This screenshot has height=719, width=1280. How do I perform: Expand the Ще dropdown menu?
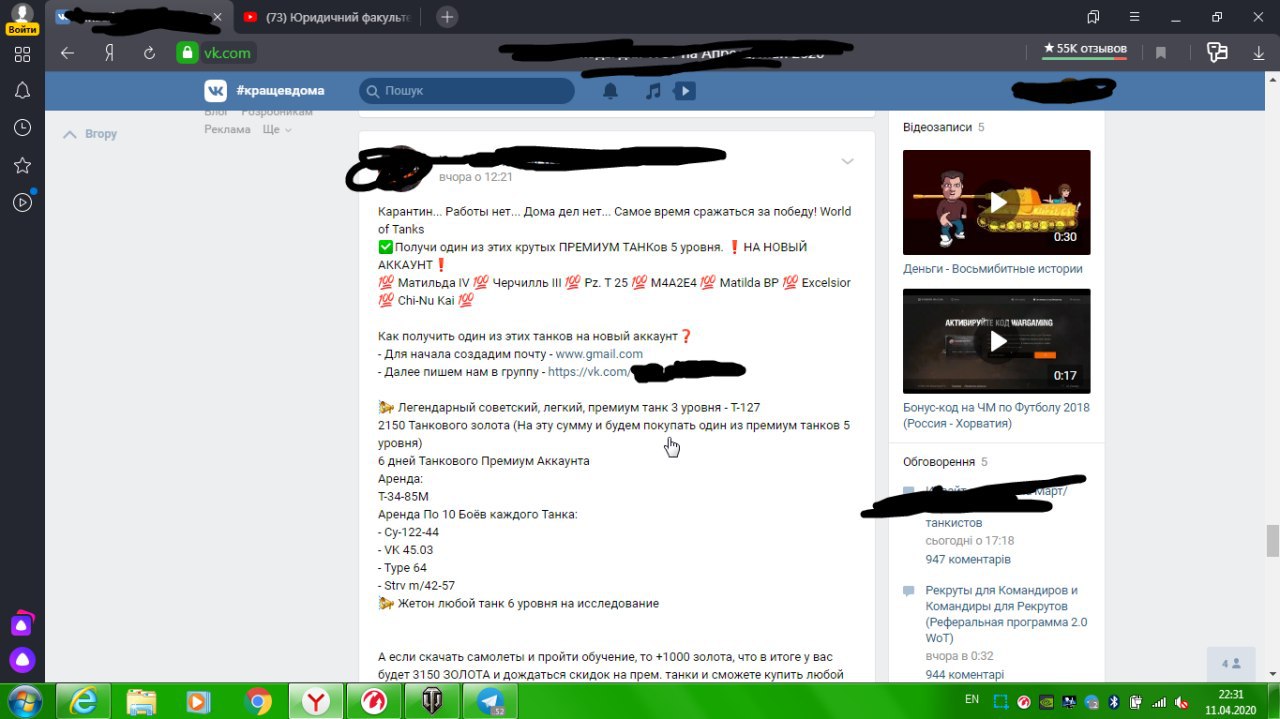pyautogui.click(x=277, y=129)
